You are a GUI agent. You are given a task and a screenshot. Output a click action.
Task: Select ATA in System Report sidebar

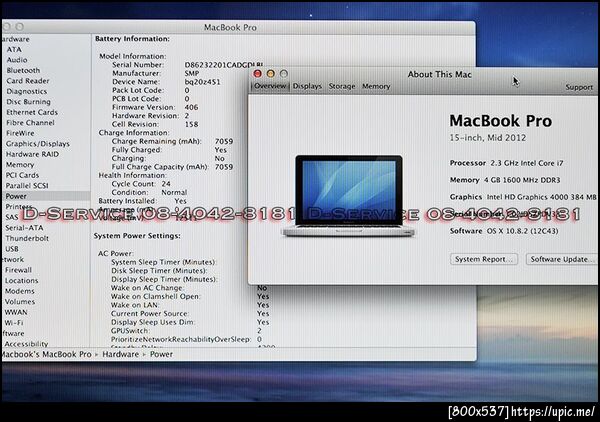14,49
